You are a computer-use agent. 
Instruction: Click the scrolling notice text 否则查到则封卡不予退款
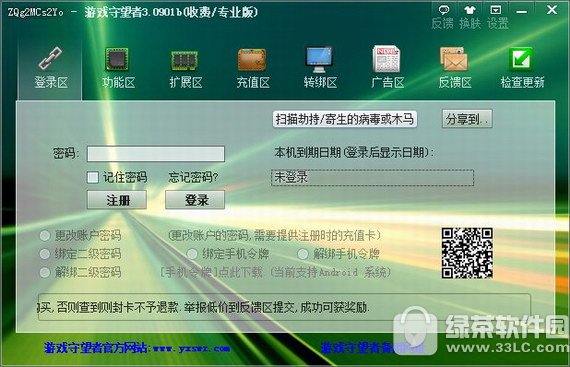[117, 308]
